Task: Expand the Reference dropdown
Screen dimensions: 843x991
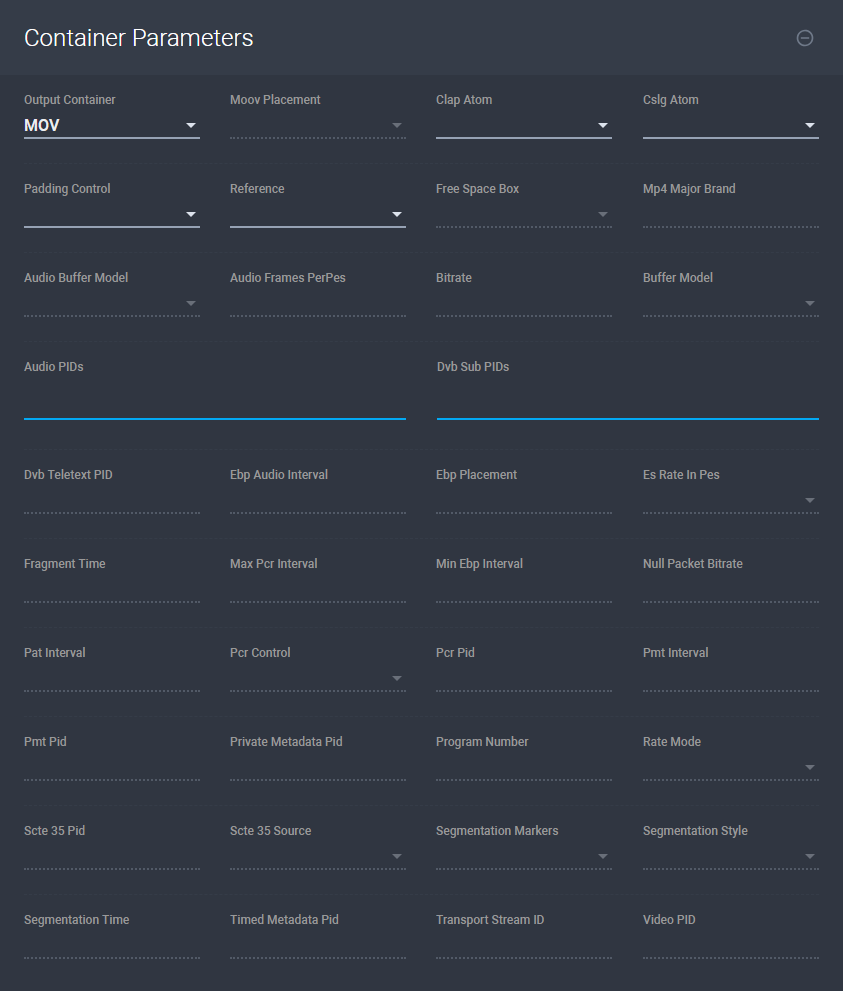Action: 317,215
